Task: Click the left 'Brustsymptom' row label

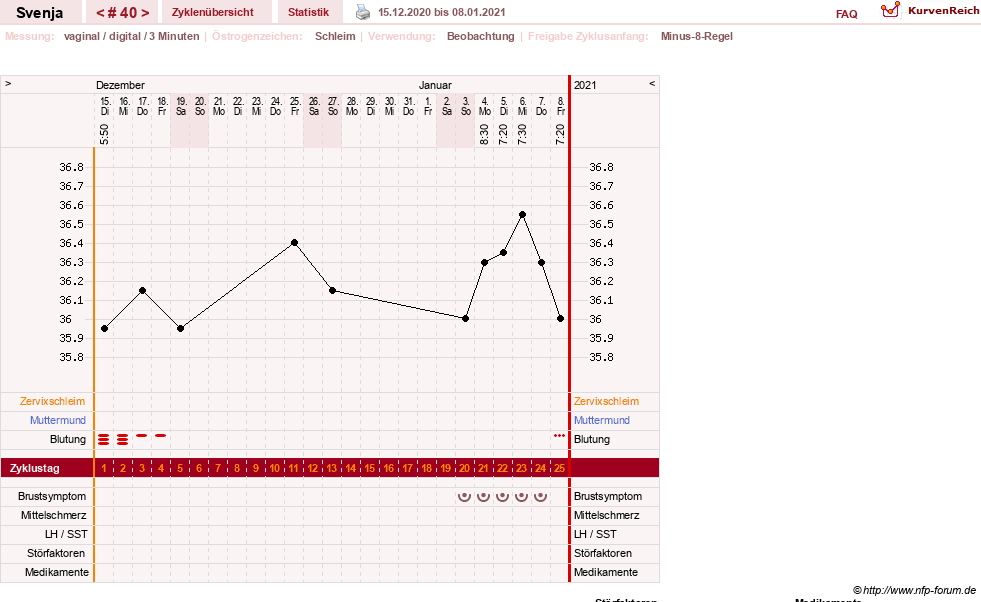Action: pyautogui.click(x=52, y=496)
